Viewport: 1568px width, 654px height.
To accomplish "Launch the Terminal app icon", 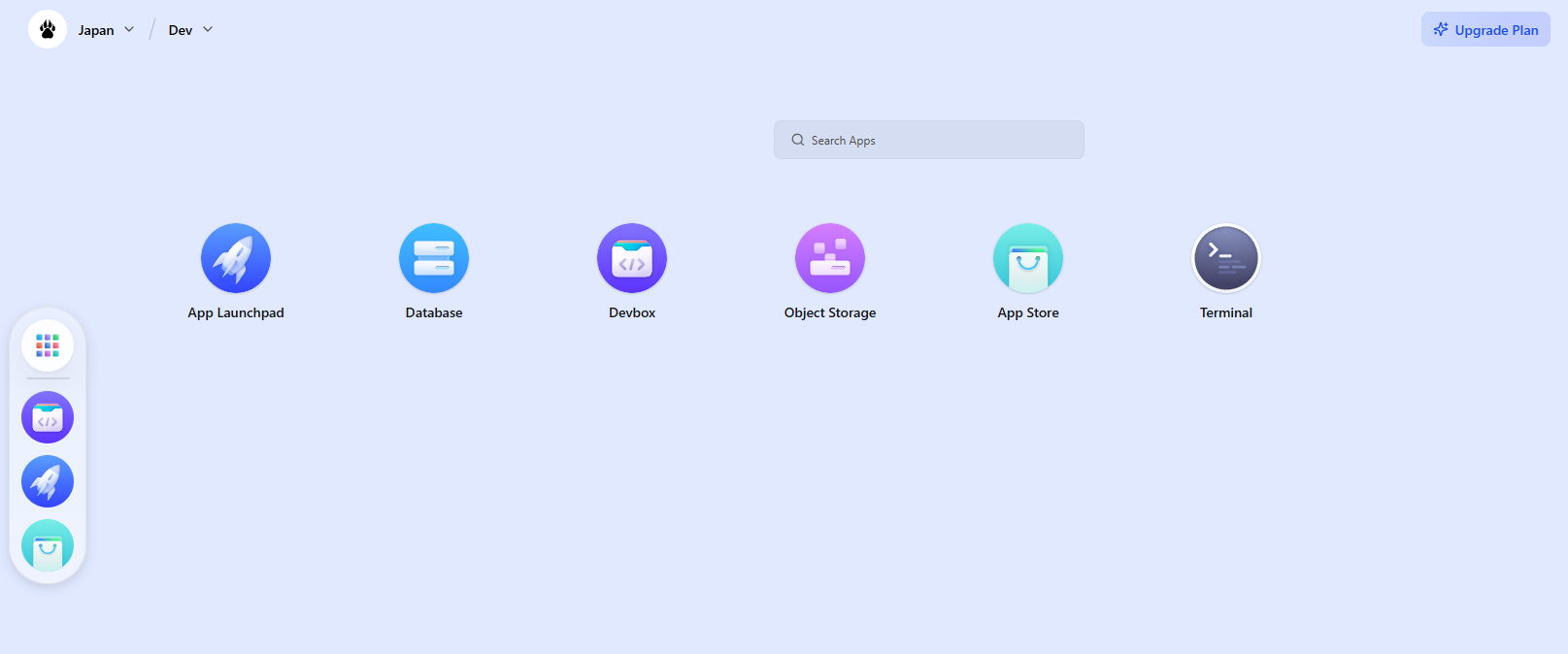I will pyautogui.click(x=1226, y=258).
